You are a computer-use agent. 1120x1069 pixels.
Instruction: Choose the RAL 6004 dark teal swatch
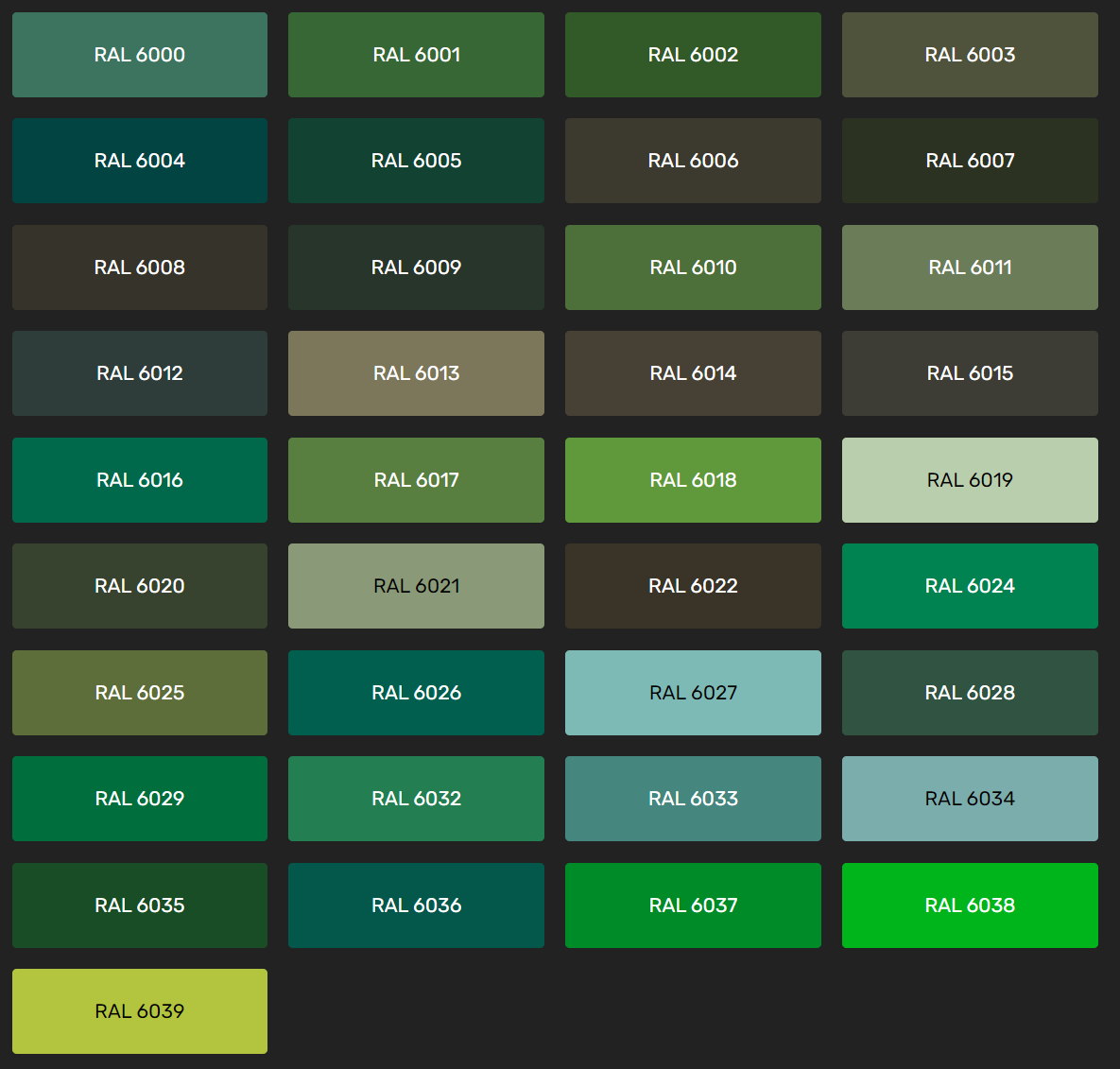pos(140,161)
